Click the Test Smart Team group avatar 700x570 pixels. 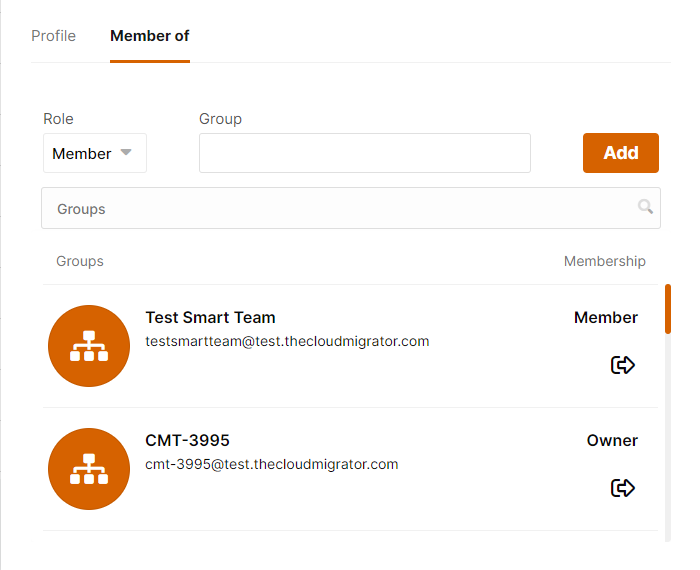click(89, 346)
